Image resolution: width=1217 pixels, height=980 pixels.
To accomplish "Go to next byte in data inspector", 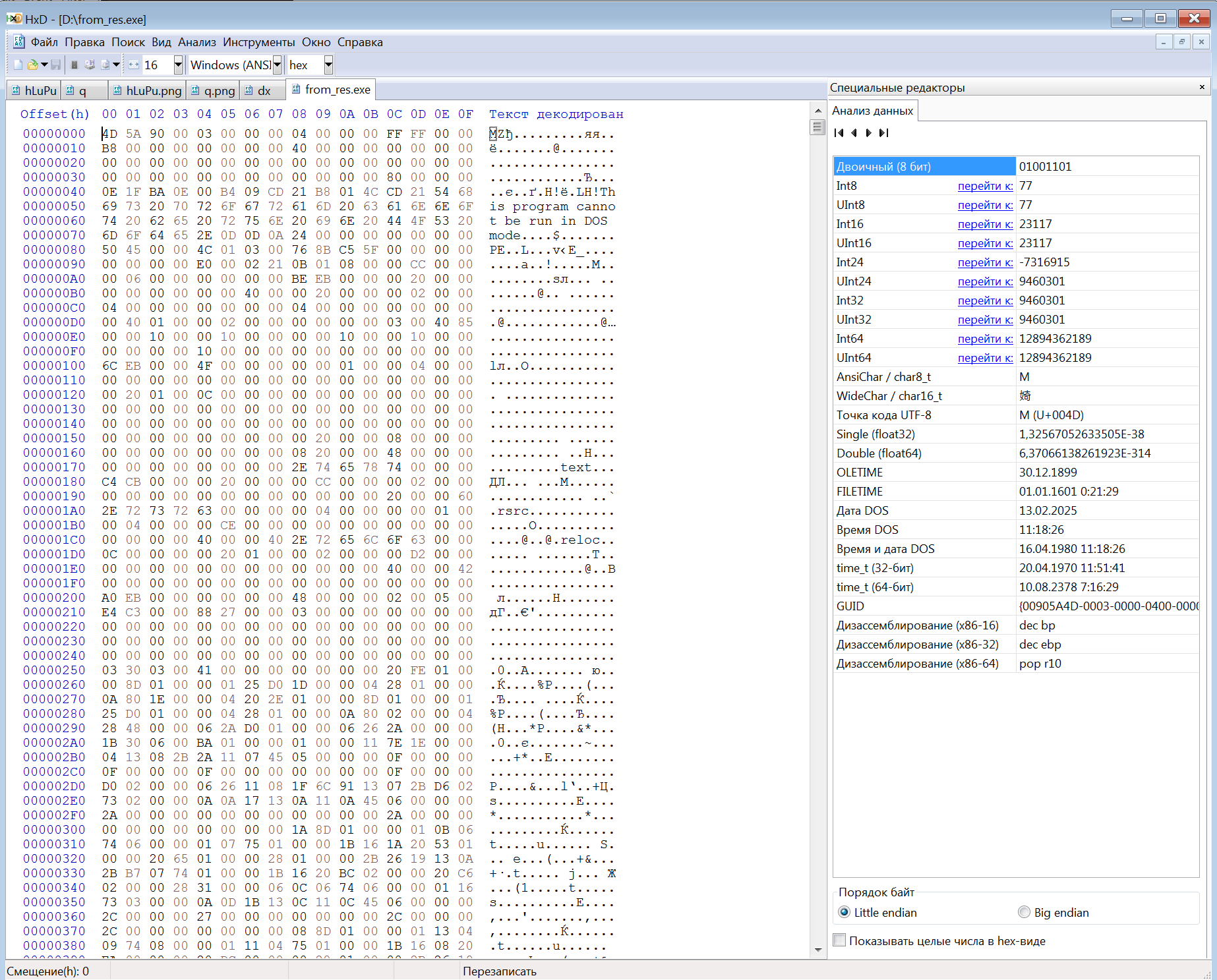I will pos(869,133).
